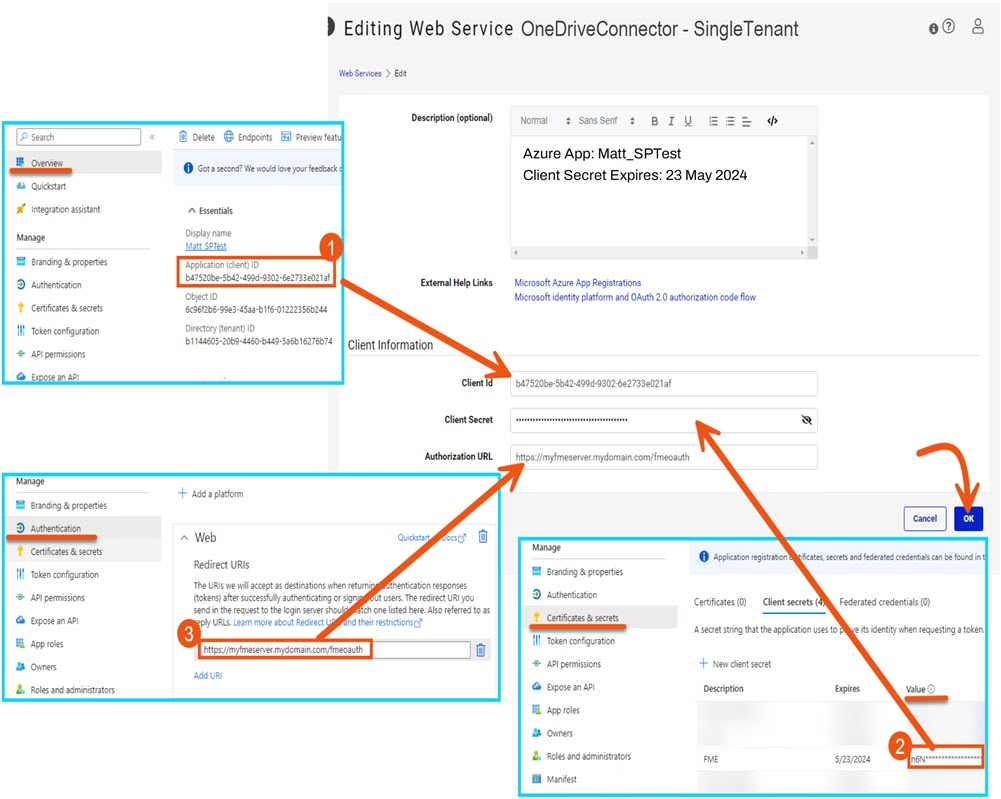Click the Value column info icon

click(931, 689)
